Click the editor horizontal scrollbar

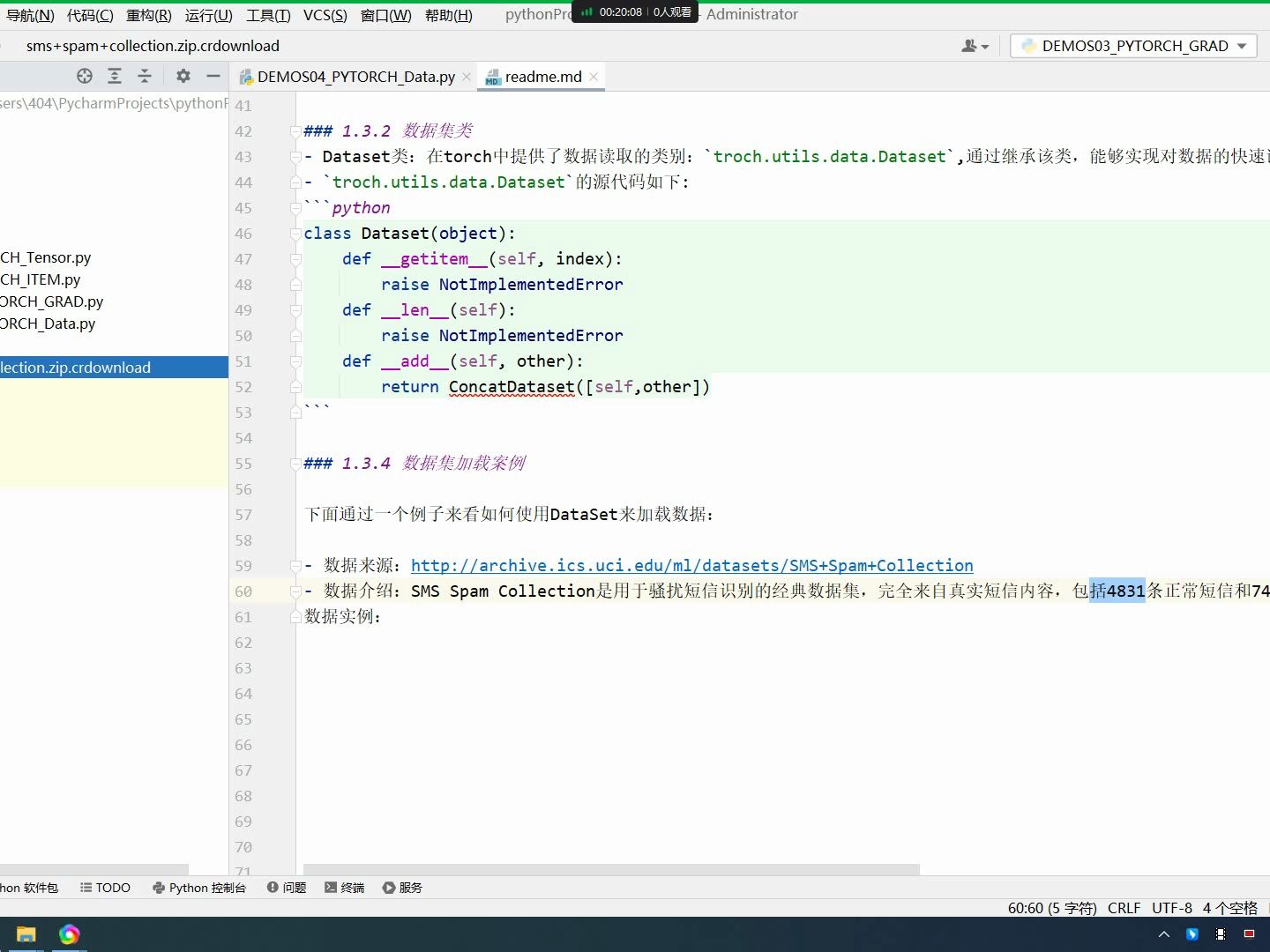(611, 869)
